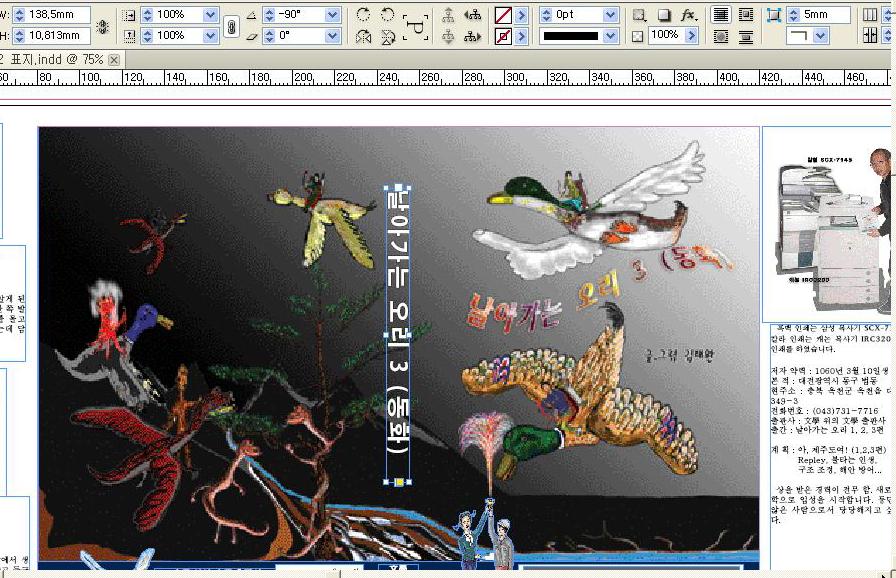Select the no text wrap option

pos(720,15)
